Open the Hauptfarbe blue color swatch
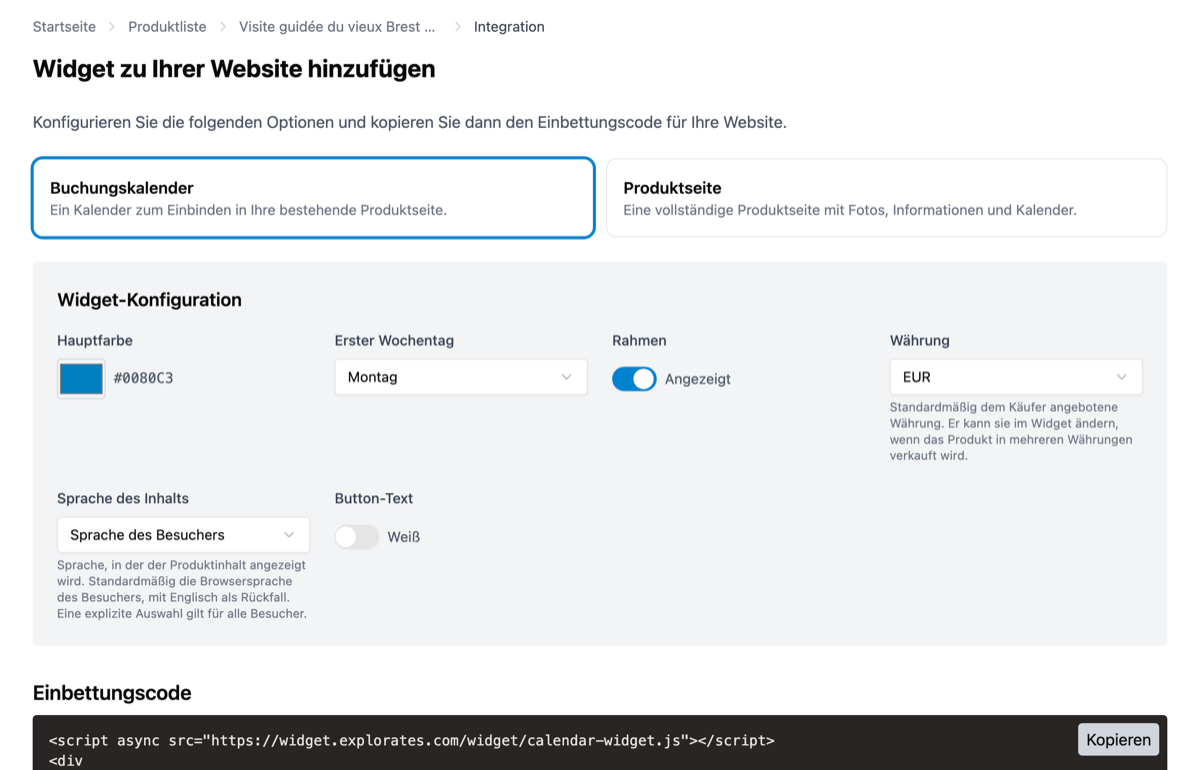 (x=81, y=379)
